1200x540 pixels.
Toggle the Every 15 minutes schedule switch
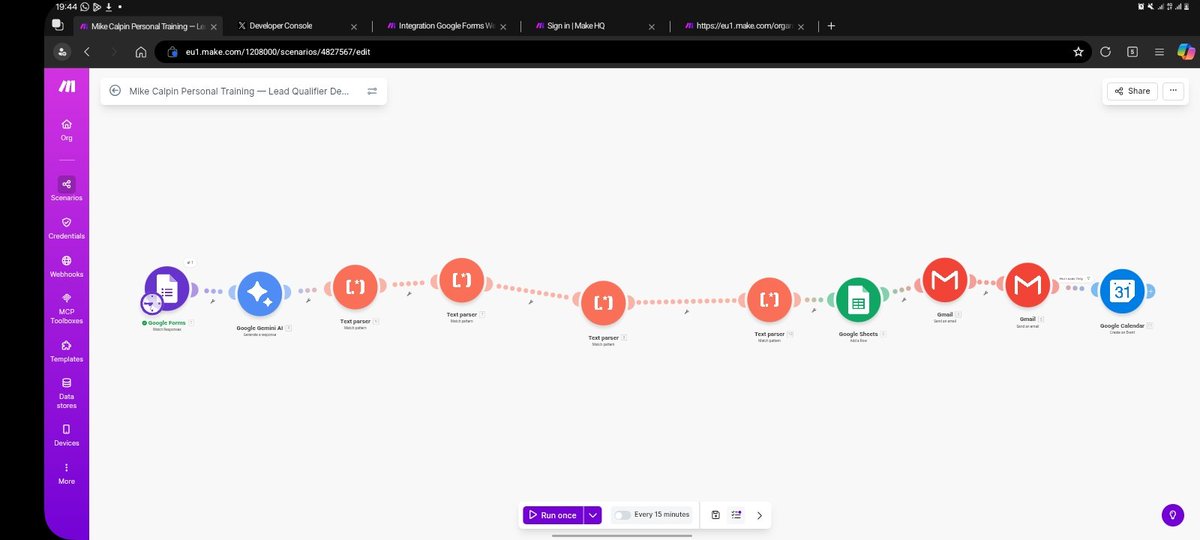coord(622,515)
